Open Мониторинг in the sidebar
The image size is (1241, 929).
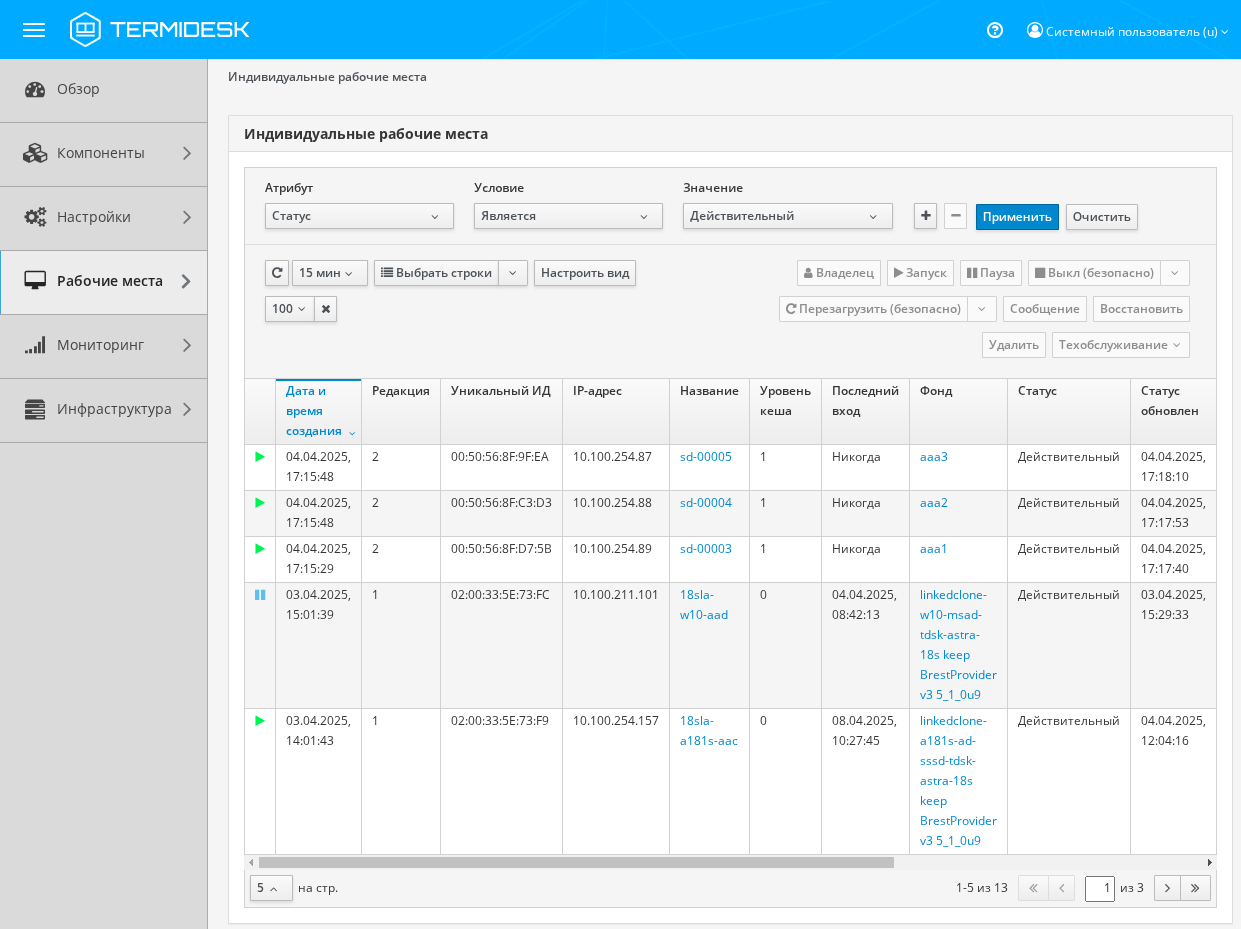(104, 345)
